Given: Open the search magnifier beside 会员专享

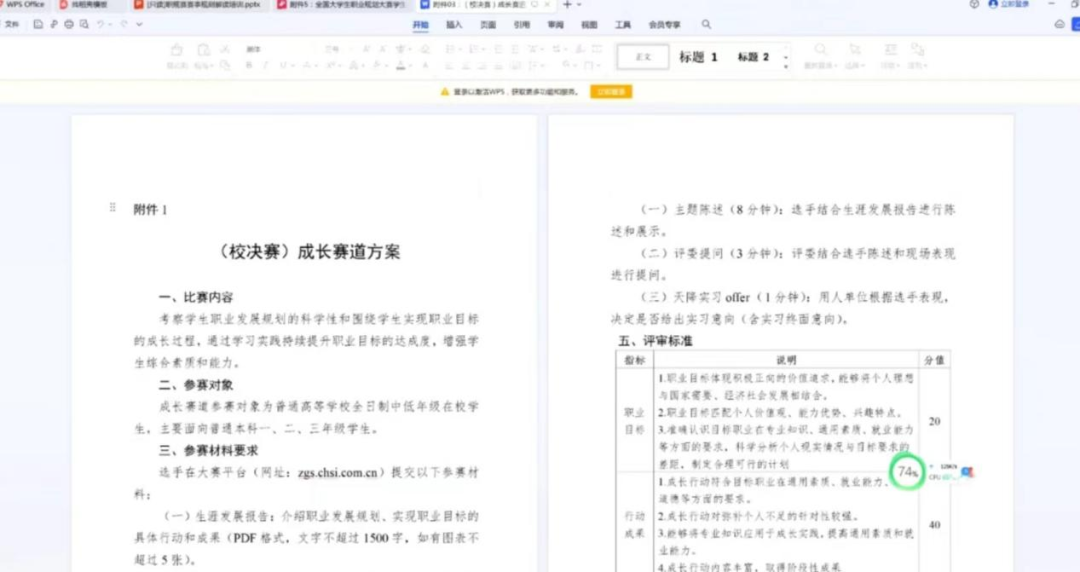Looking at the screenshot, I should pos(706,24).
